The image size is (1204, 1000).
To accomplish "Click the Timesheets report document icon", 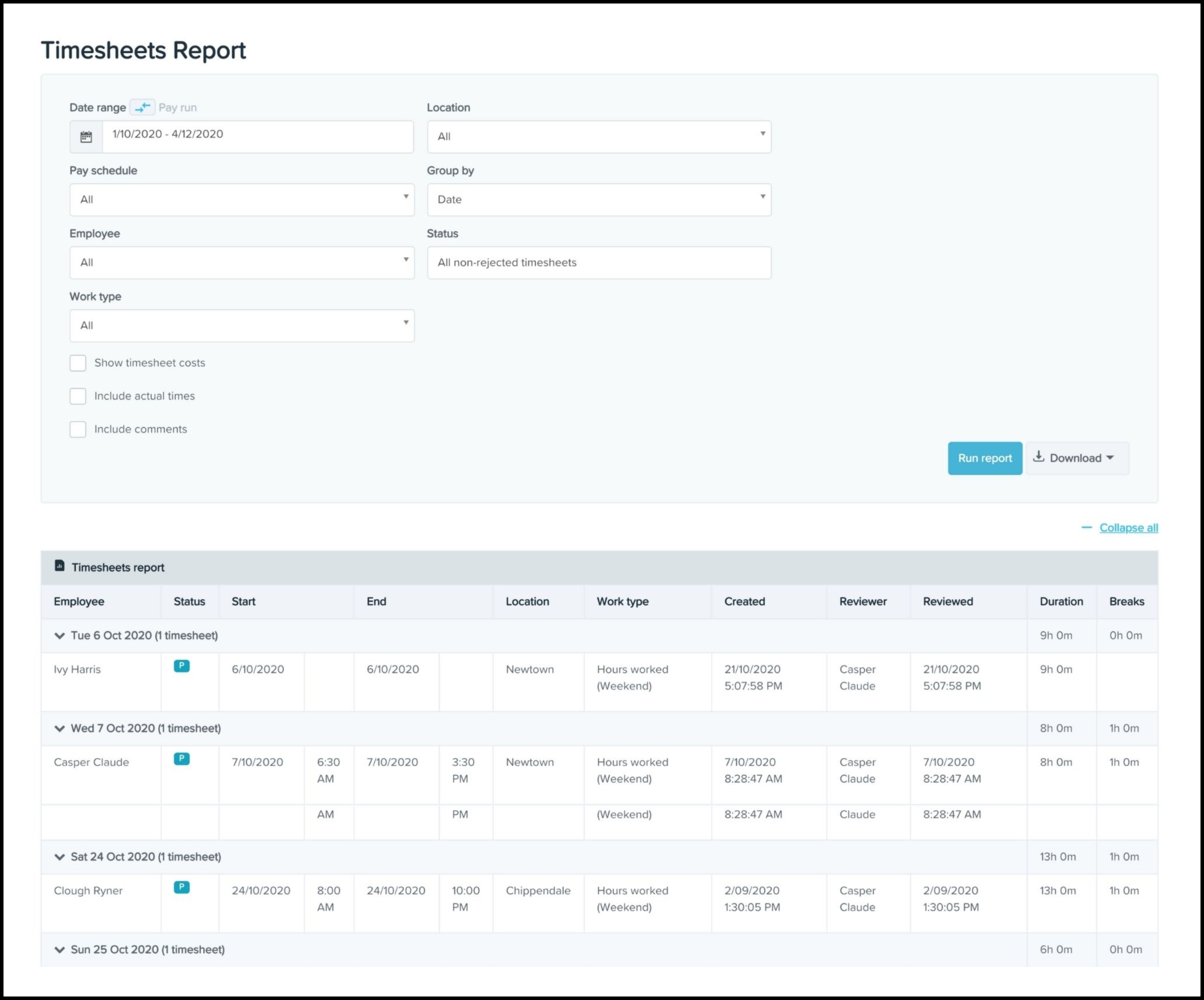I will click(59, 565).
